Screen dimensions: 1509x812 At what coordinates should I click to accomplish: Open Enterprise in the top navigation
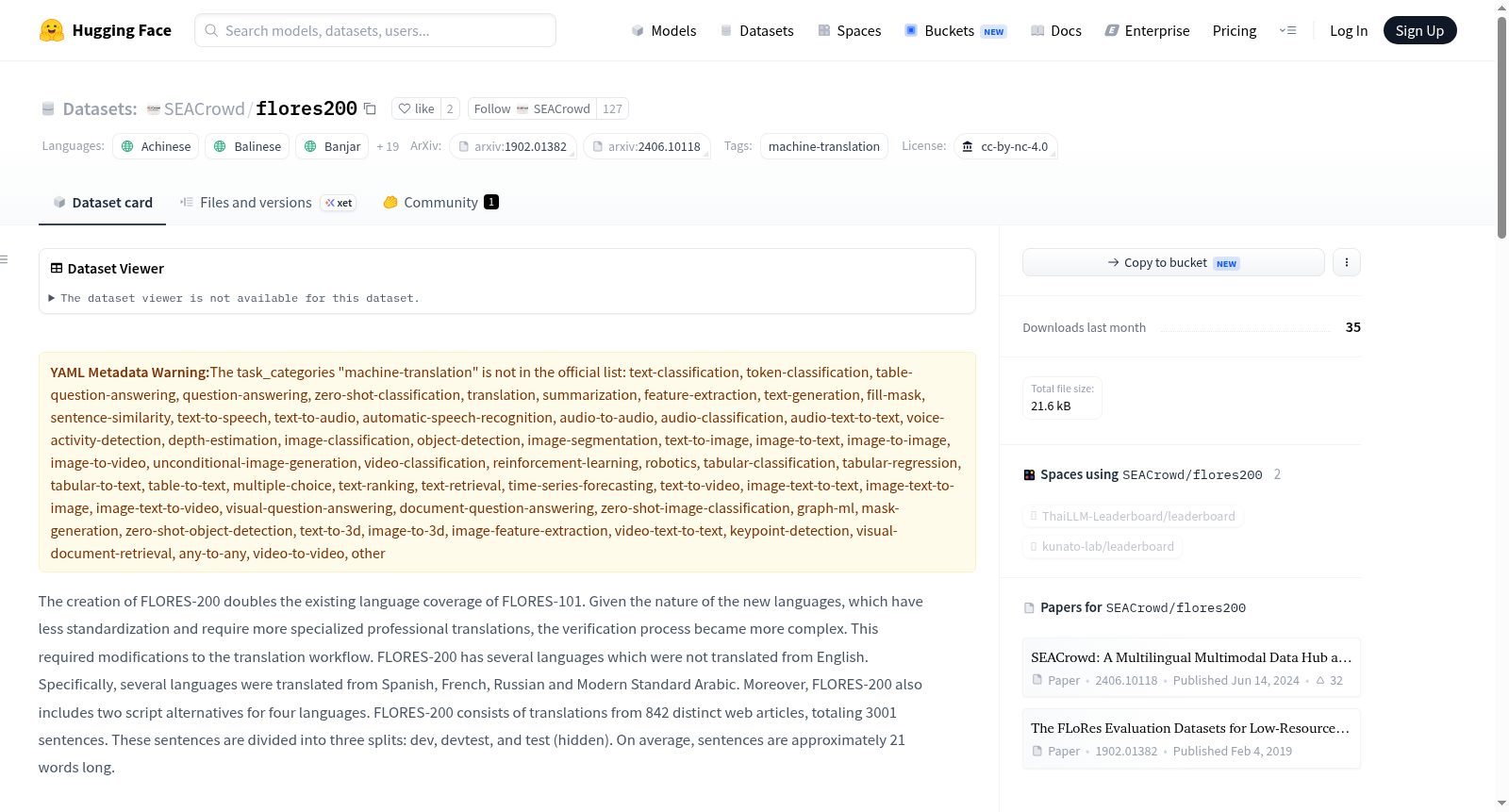1147,30
